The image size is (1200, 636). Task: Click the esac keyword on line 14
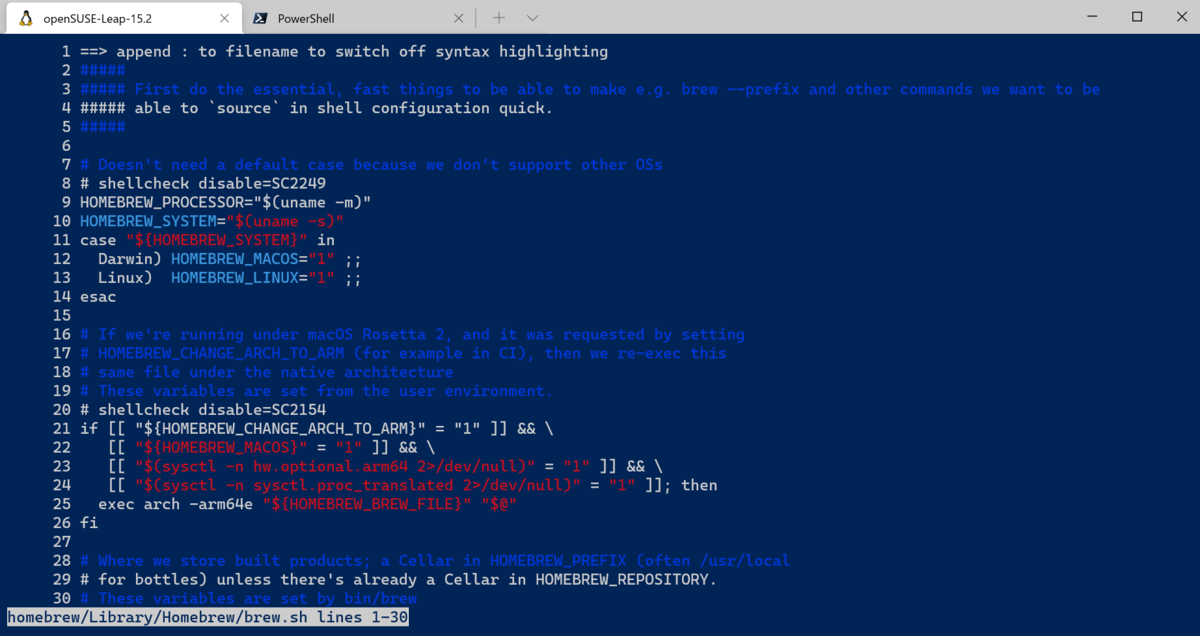[98, 297]
